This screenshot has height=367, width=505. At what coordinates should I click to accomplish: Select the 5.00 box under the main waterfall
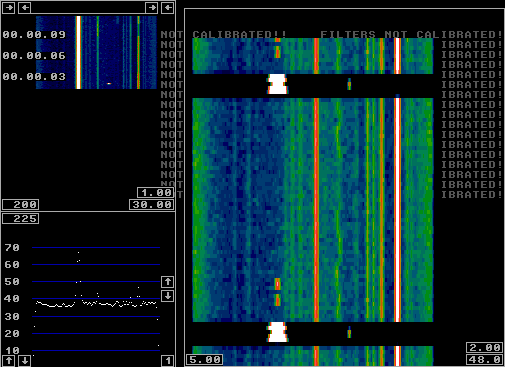(204, 359)
